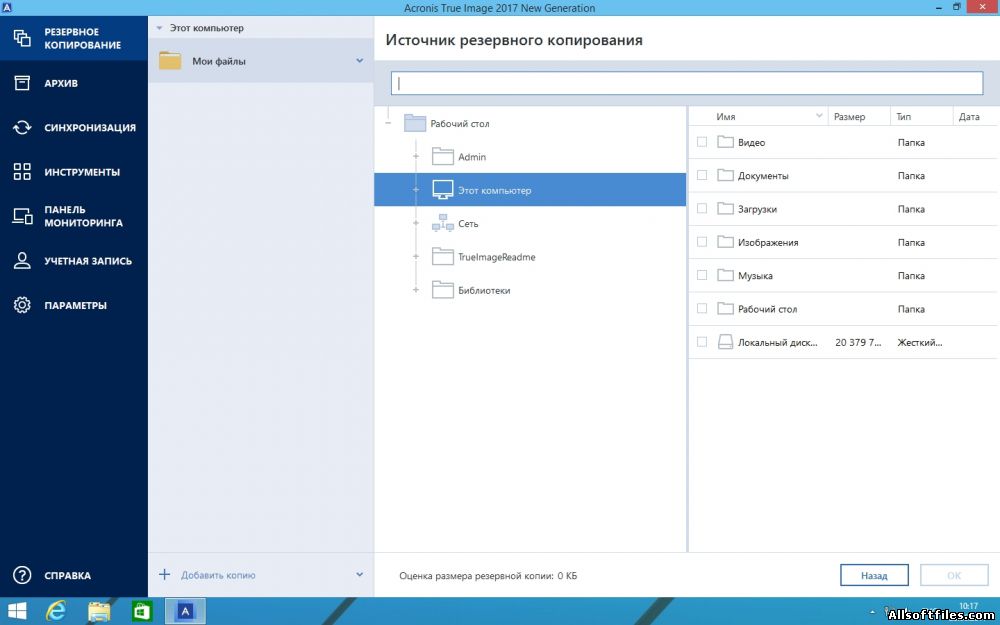Click the Назад button
The image size is (1000, 625).
[874, 576]
